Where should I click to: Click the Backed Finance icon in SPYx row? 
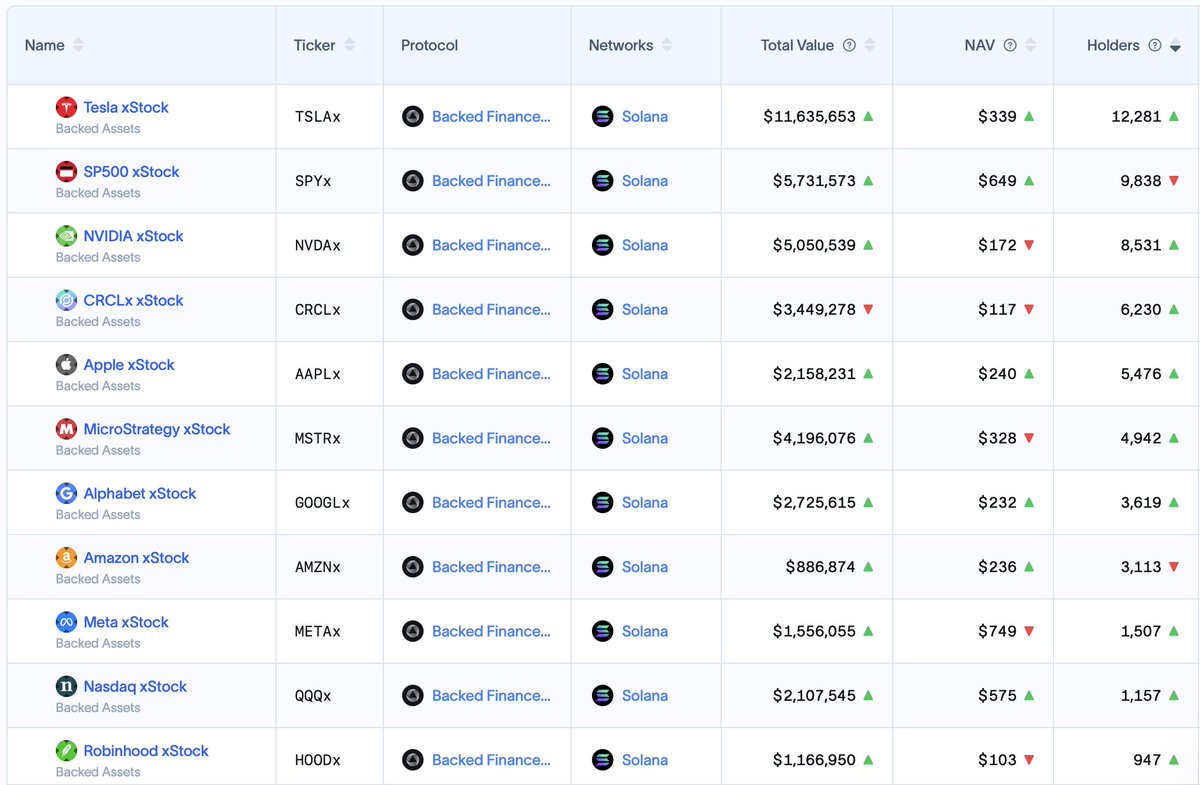pos(413,181)
